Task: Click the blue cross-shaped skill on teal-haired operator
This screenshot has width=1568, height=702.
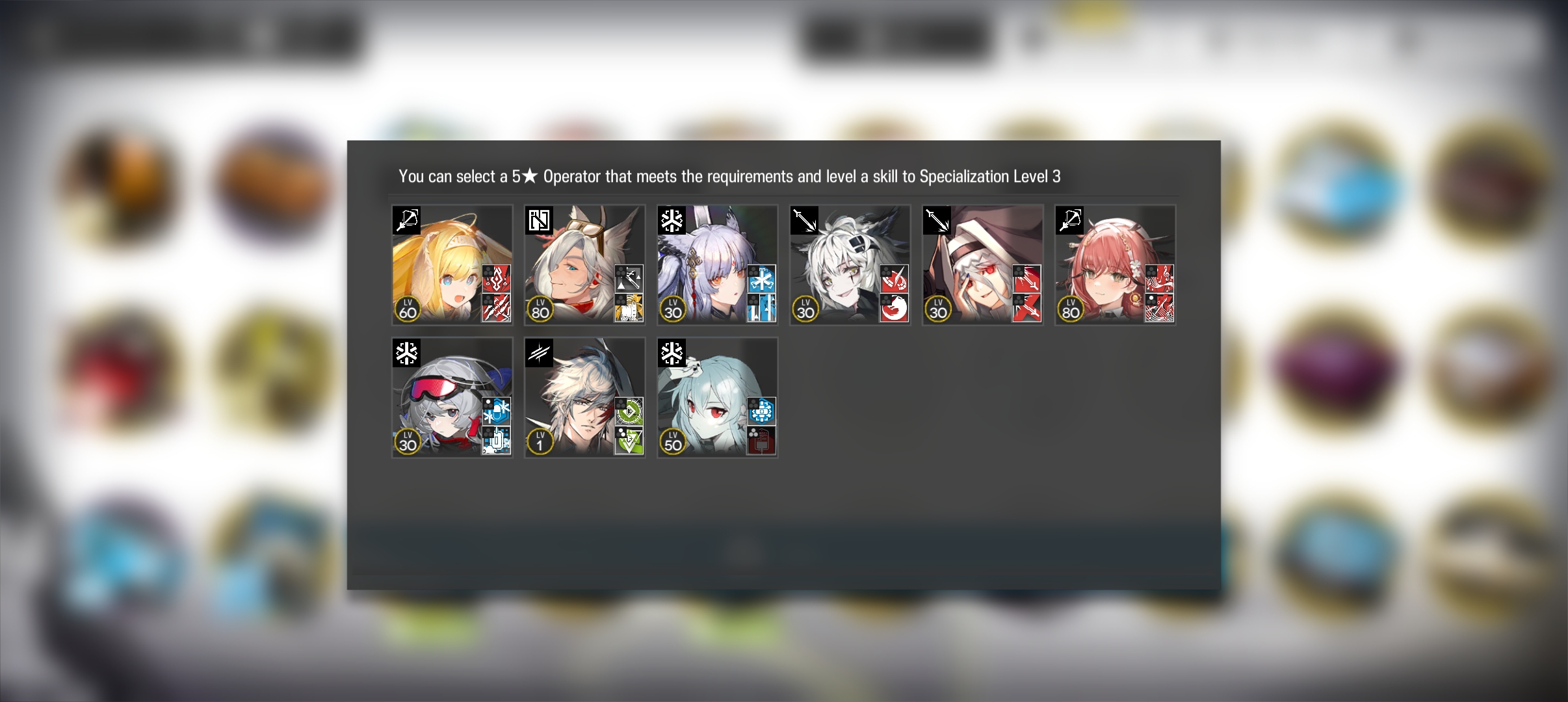Action: [761, 411]
